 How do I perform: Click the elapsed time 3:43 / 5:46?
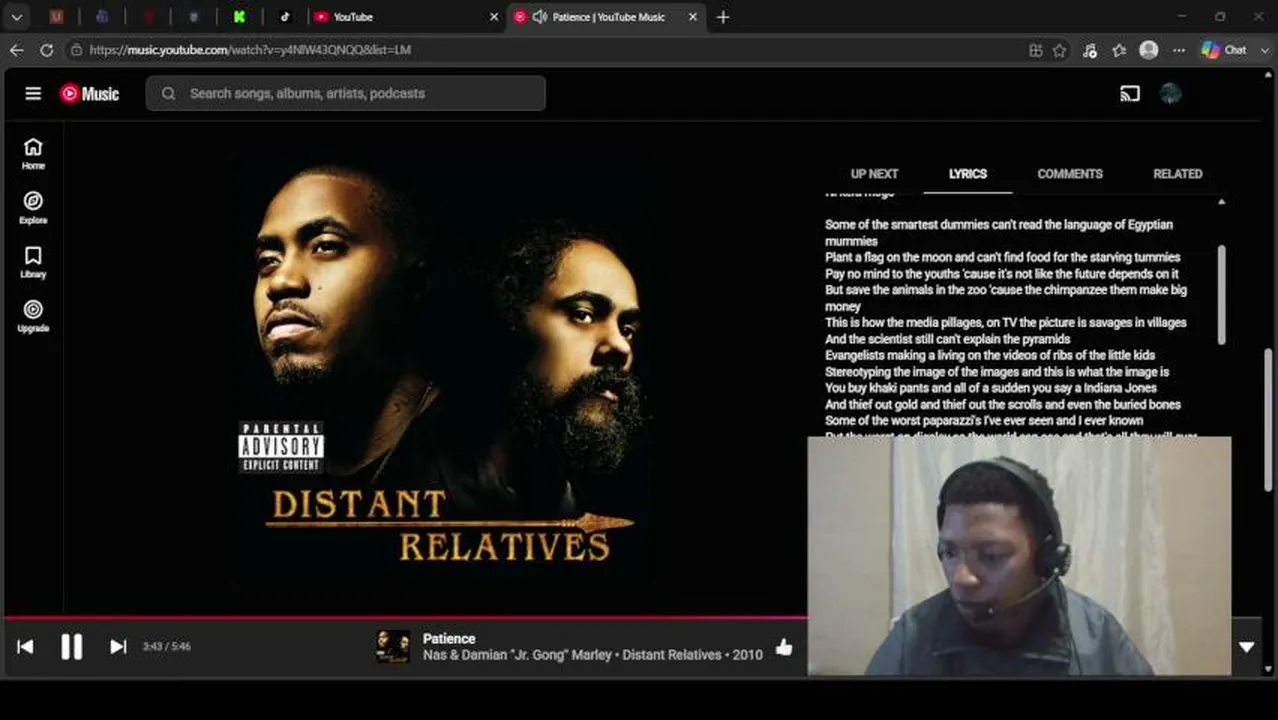166,647
